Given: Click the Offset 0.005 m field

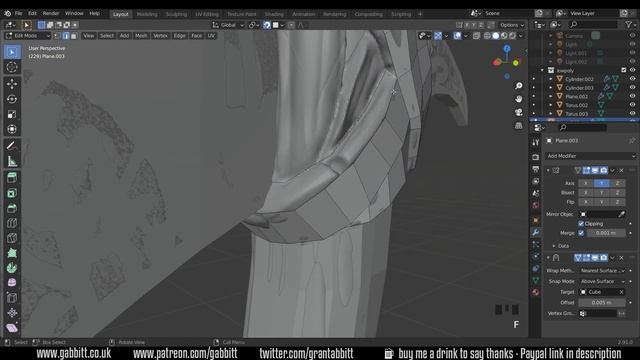Looking at the screenshot, I should pos(602,302).
